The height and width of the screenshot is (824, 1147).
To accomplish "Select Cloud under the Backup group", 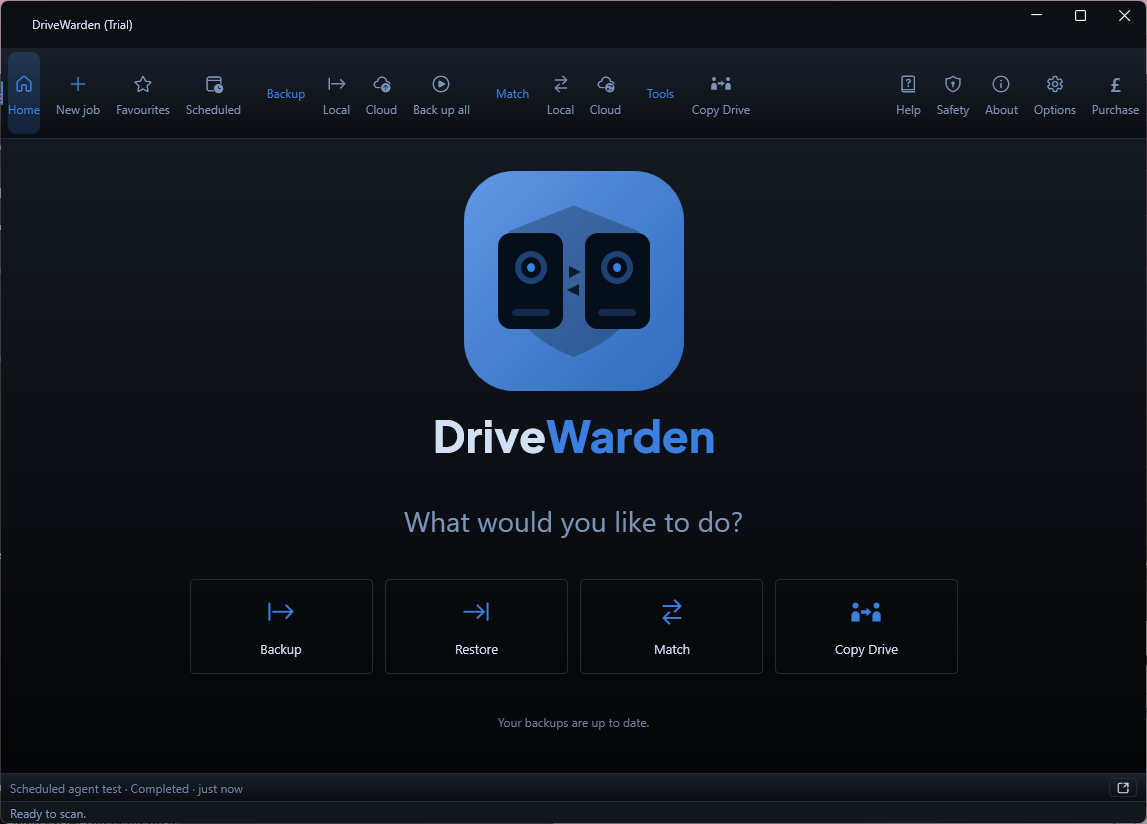I will [x=381, y=94].
